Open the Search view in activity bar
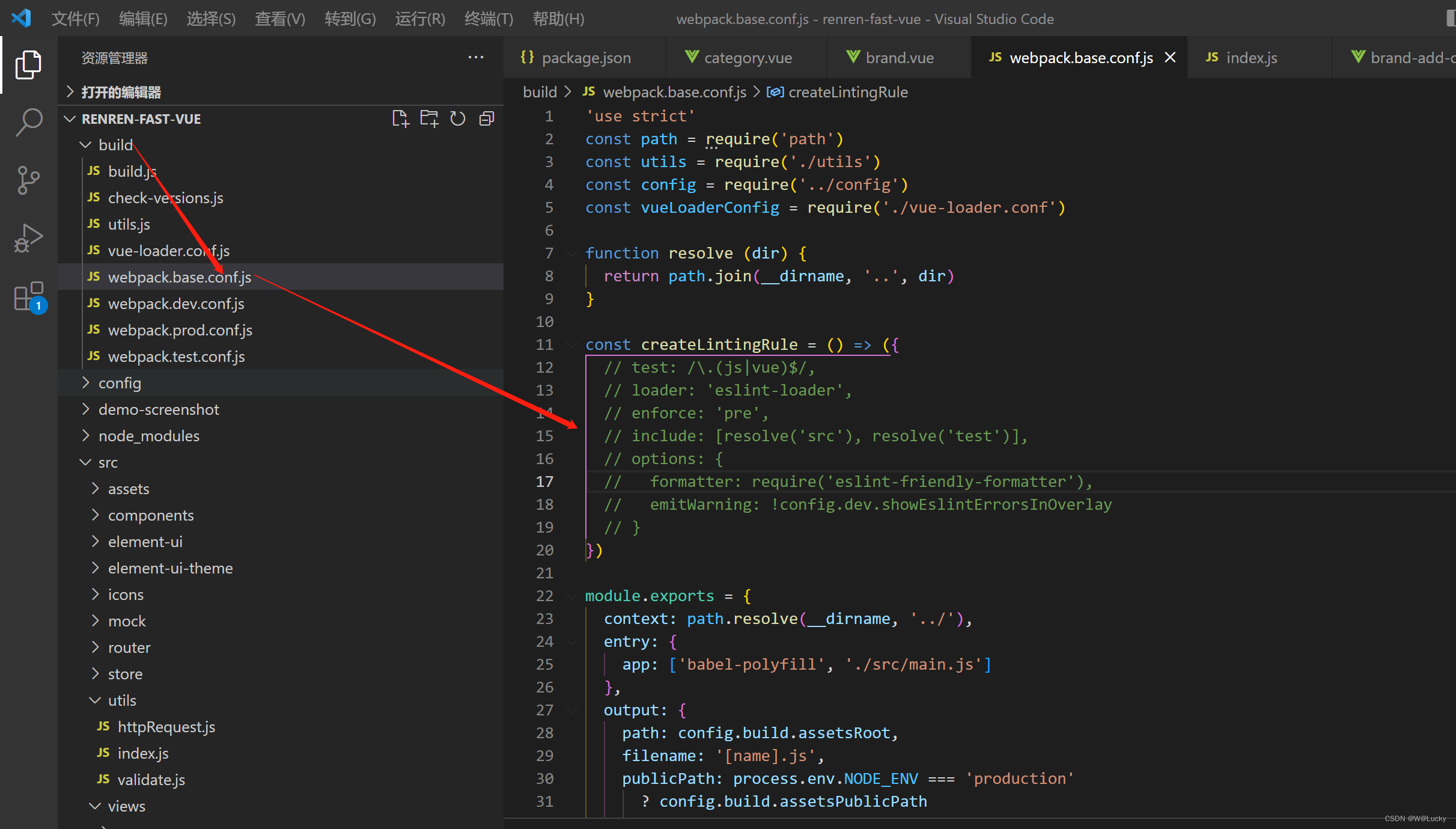 coord(28,122)
